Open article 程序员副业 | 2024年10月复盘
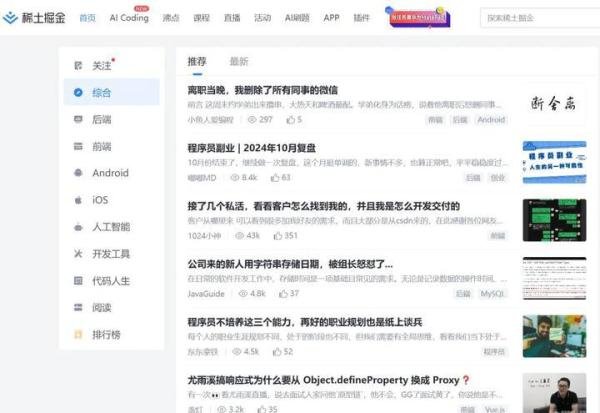 [251, 148]
